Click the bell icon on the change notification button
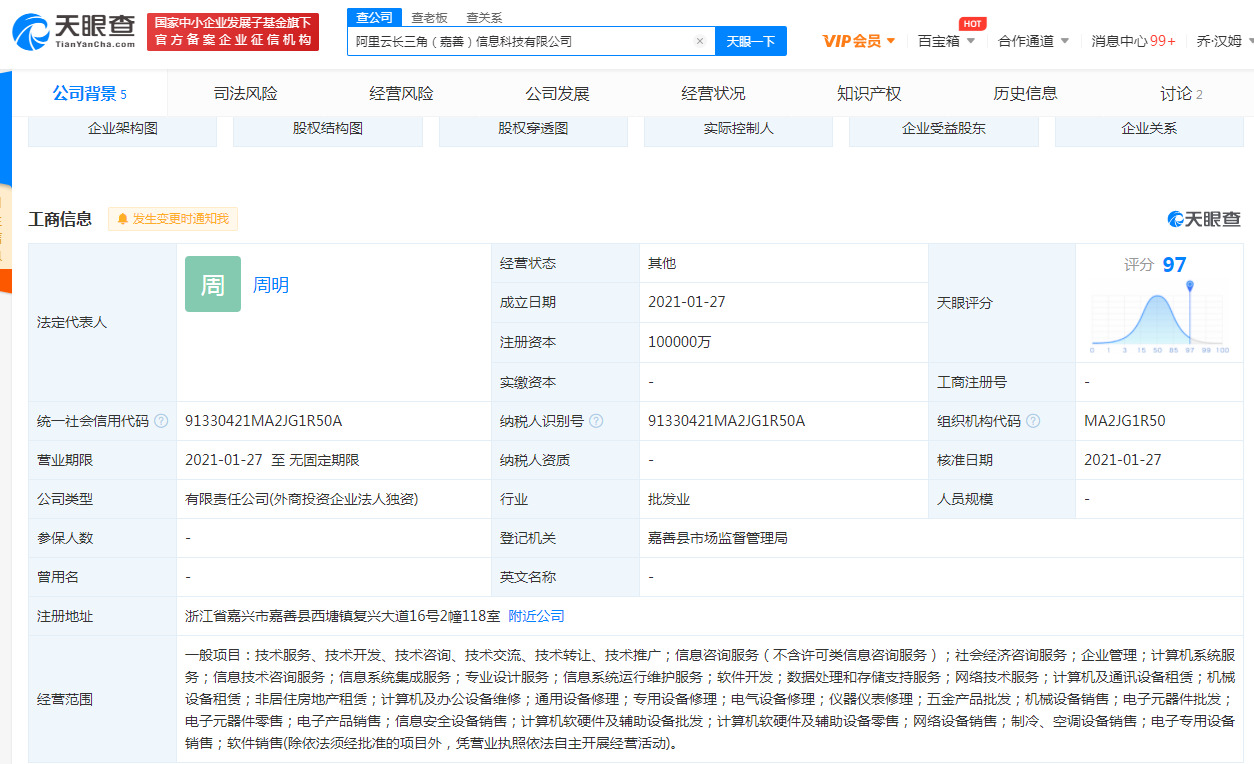The height and width of the screenshot is (764, 1254). pos(123,219)
